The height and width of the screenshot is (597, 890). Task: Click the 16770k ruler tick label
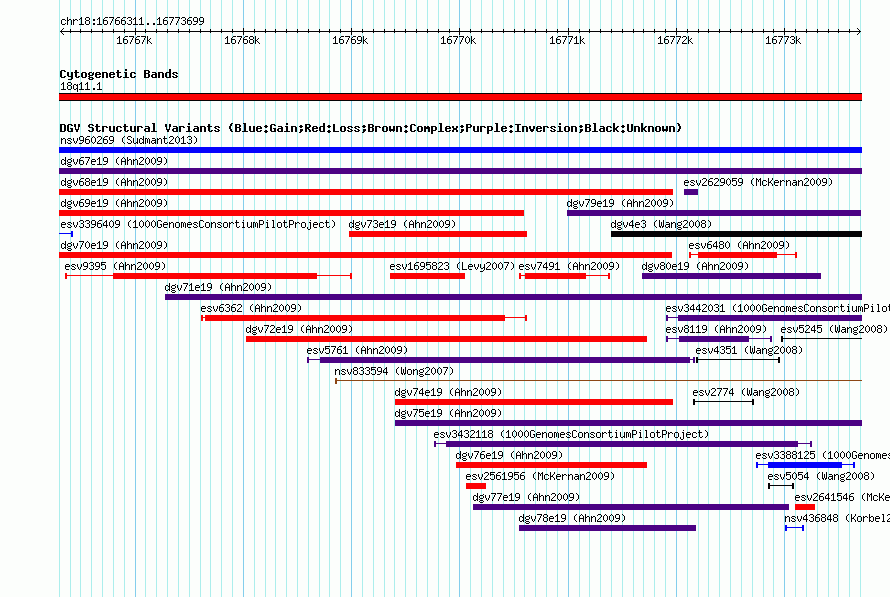point(458,40)
